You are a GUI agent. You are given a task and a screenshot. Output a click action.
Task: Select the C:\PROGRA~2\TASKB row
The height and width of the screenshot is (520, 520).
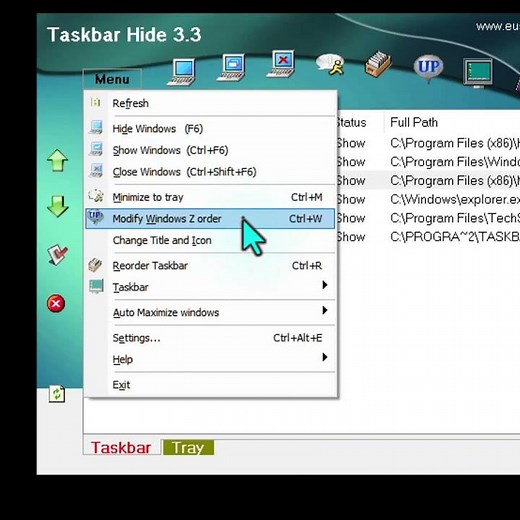pos(428,237)
